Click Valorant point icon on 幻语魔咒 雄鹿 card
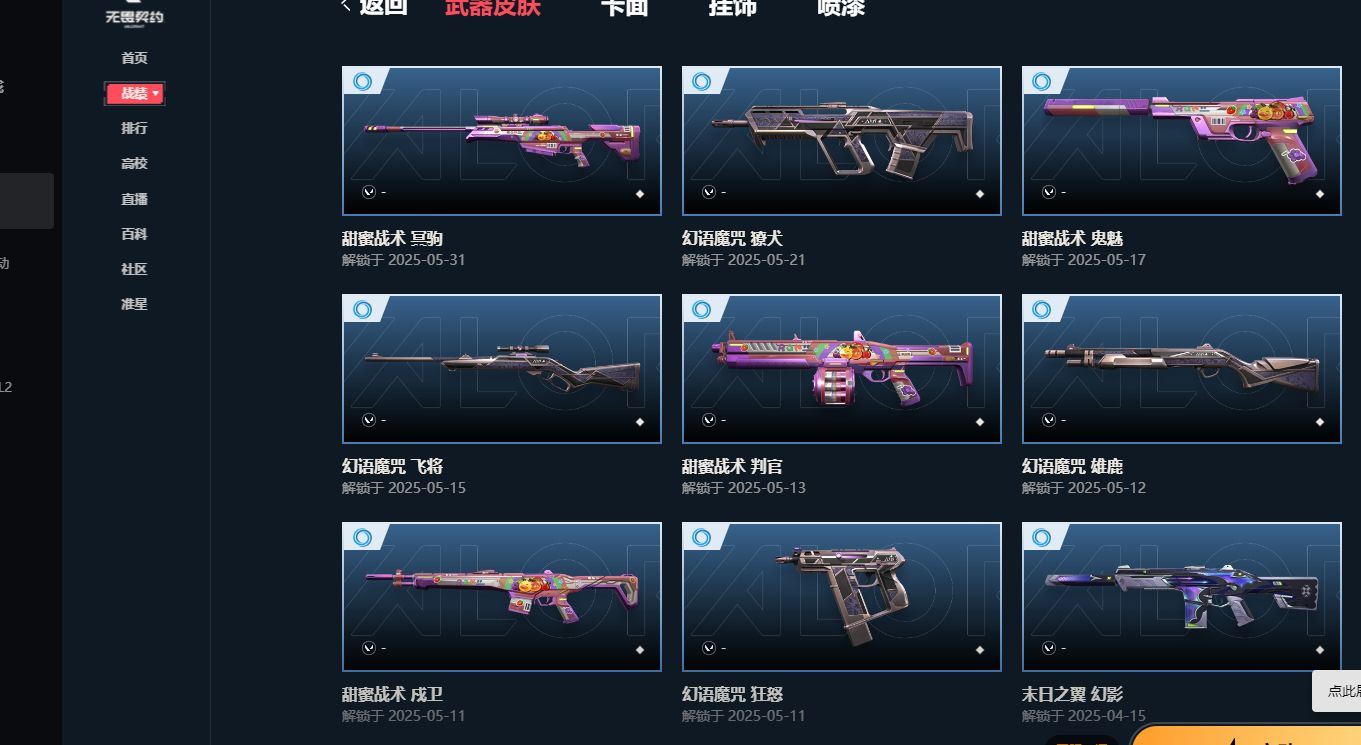The height and width of the screenshot is (745, 1361). (x=1049, y=420)
